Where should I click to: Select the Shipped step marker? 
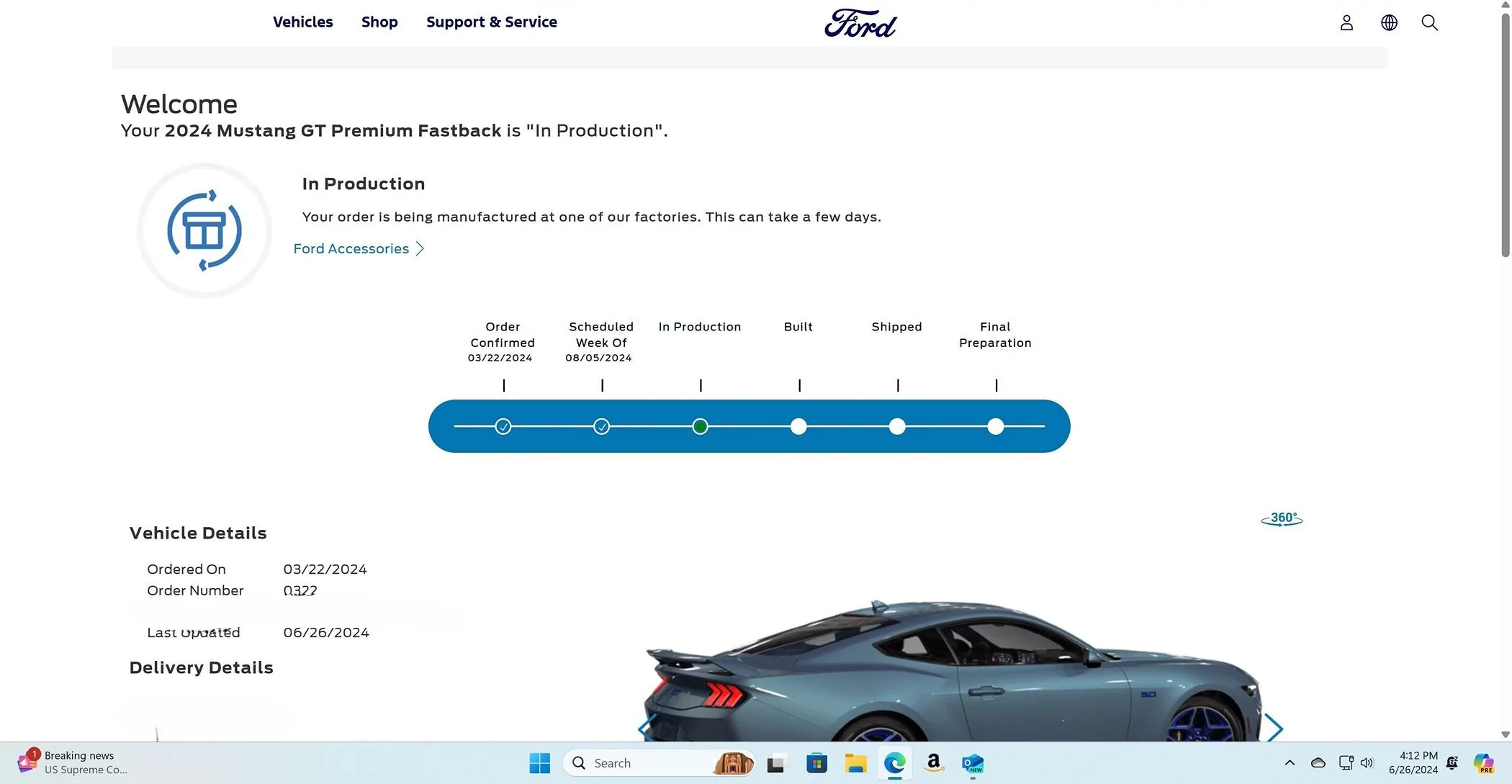897,427
